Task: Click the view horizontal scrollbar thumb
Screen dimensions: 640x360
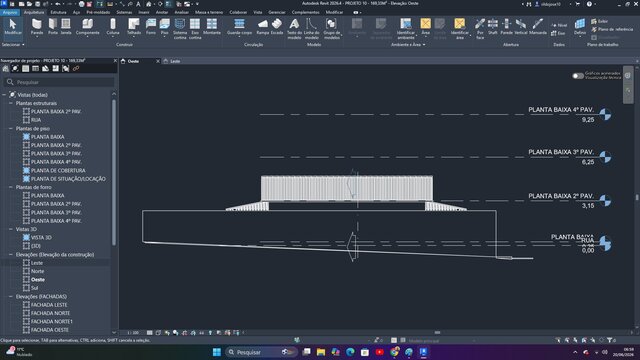Action: 437,333
